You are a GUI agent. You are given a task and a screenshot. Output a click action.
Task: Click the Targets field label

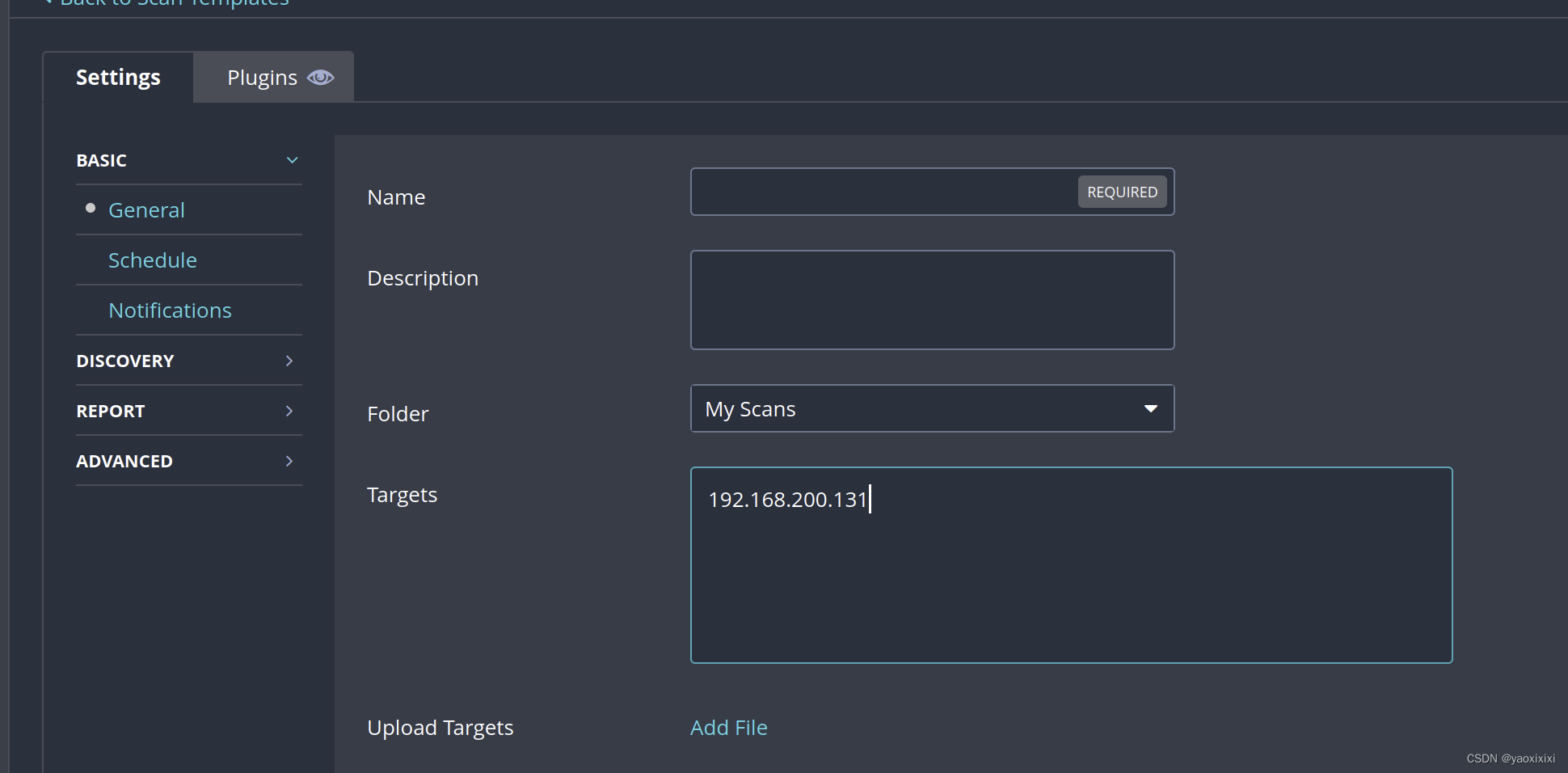(x=402, y=495)
